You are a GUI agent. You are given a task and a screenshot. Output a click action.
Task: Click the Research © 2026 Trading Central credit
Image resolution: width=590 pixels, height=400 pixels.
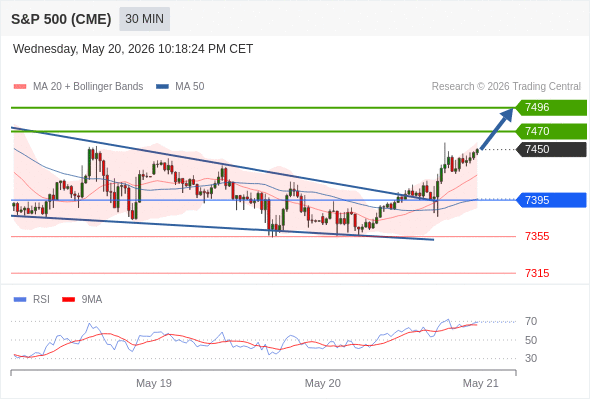coord(506,87)
